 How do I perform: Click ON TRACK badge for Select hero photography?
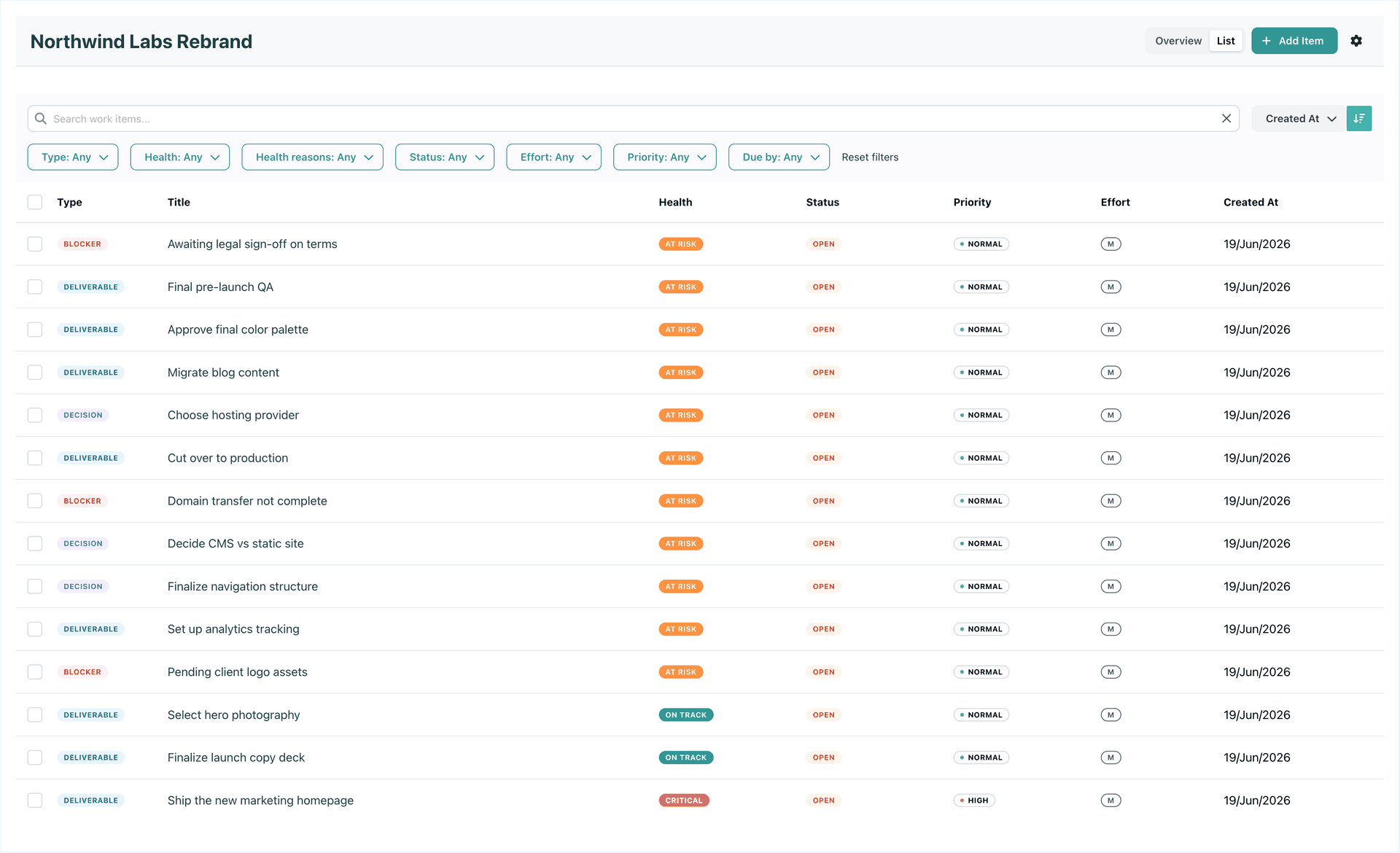685,714
